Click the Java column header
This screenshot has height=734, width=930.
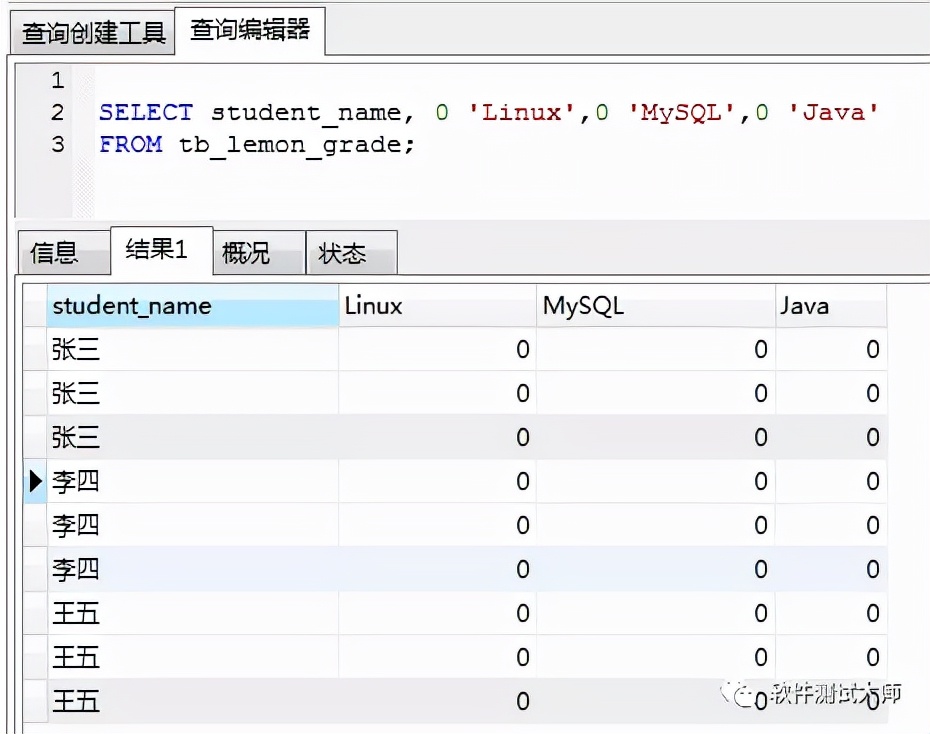[x=830, y=306]
